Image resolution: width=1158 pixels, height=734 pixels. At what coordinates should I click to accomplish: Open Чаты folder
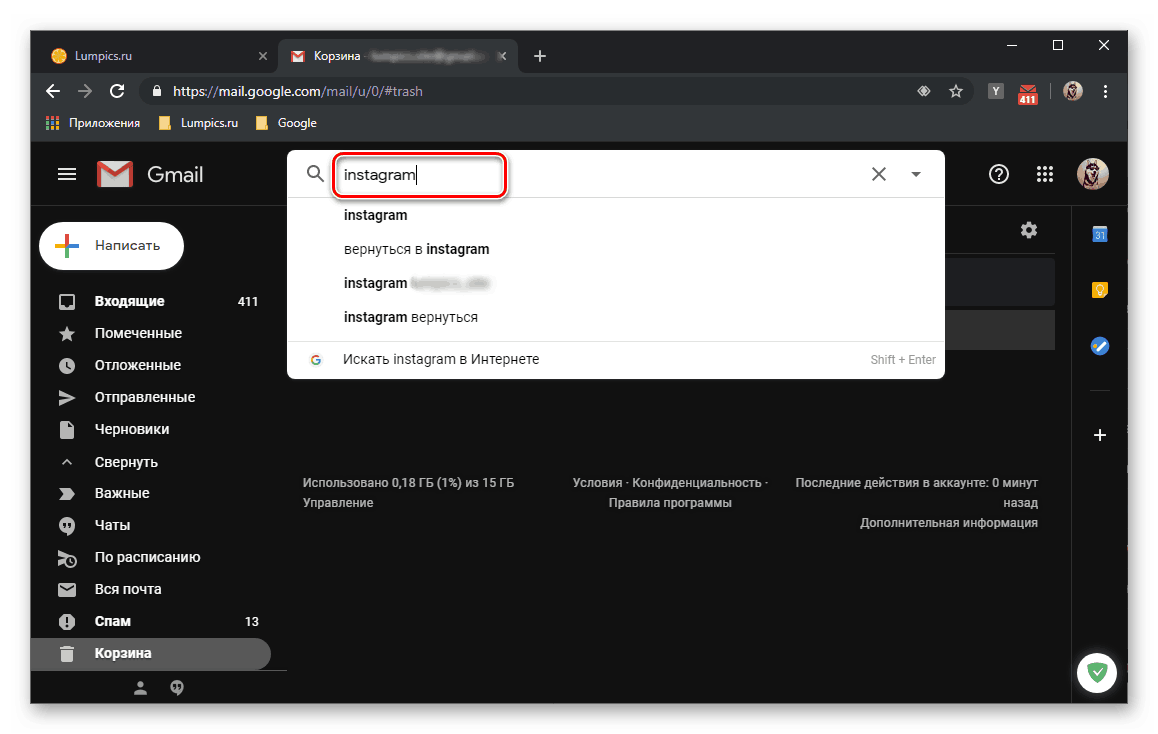(x=151, y=525)
